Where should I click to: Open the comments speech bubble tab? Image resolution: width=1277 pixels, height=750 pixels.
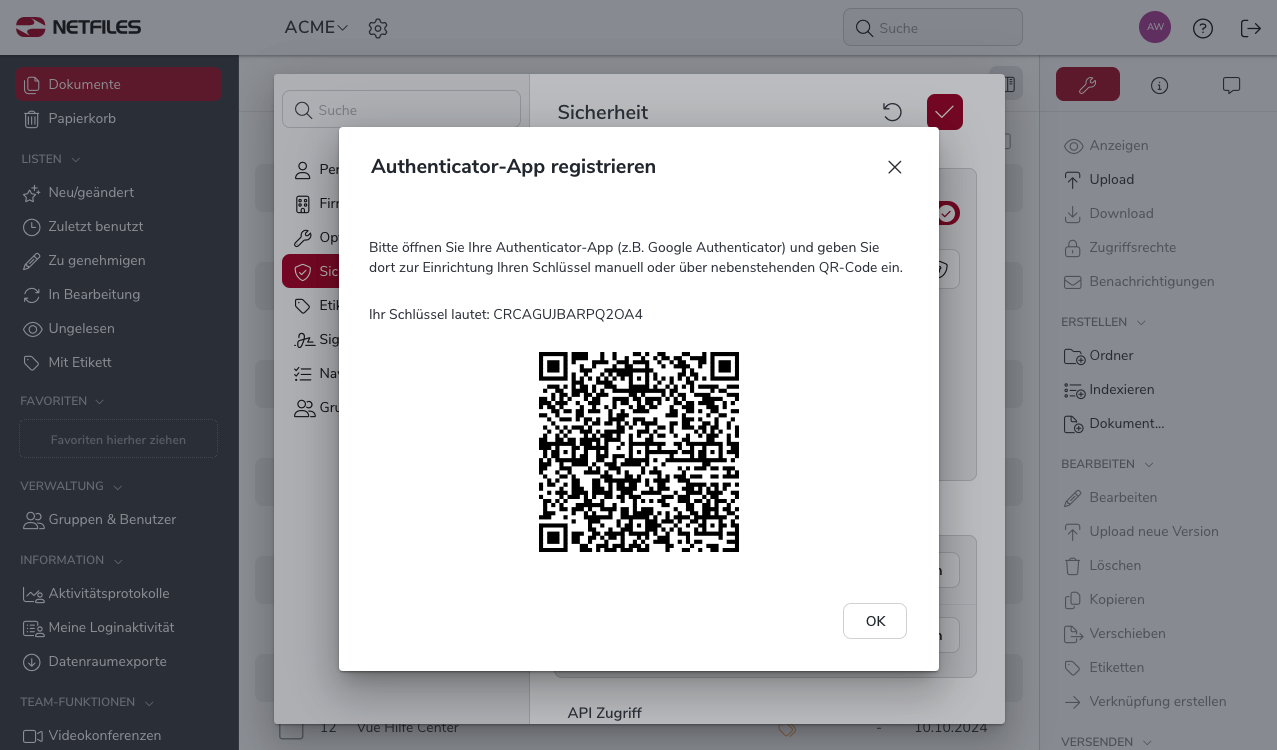[x=1231, y=85]
